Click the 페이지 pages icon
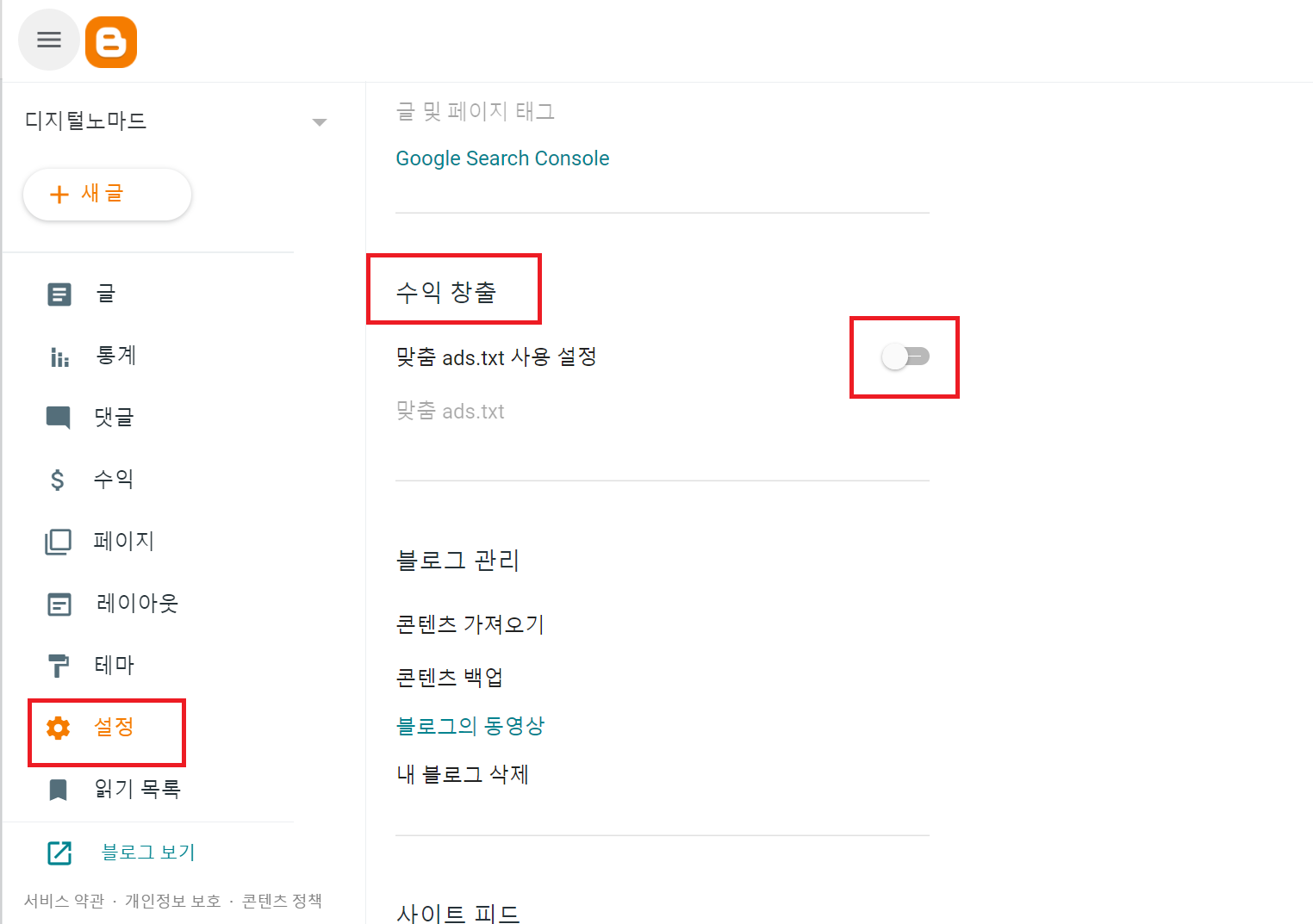This screenshot has width=1313, height=924. [x=59, y=542]
